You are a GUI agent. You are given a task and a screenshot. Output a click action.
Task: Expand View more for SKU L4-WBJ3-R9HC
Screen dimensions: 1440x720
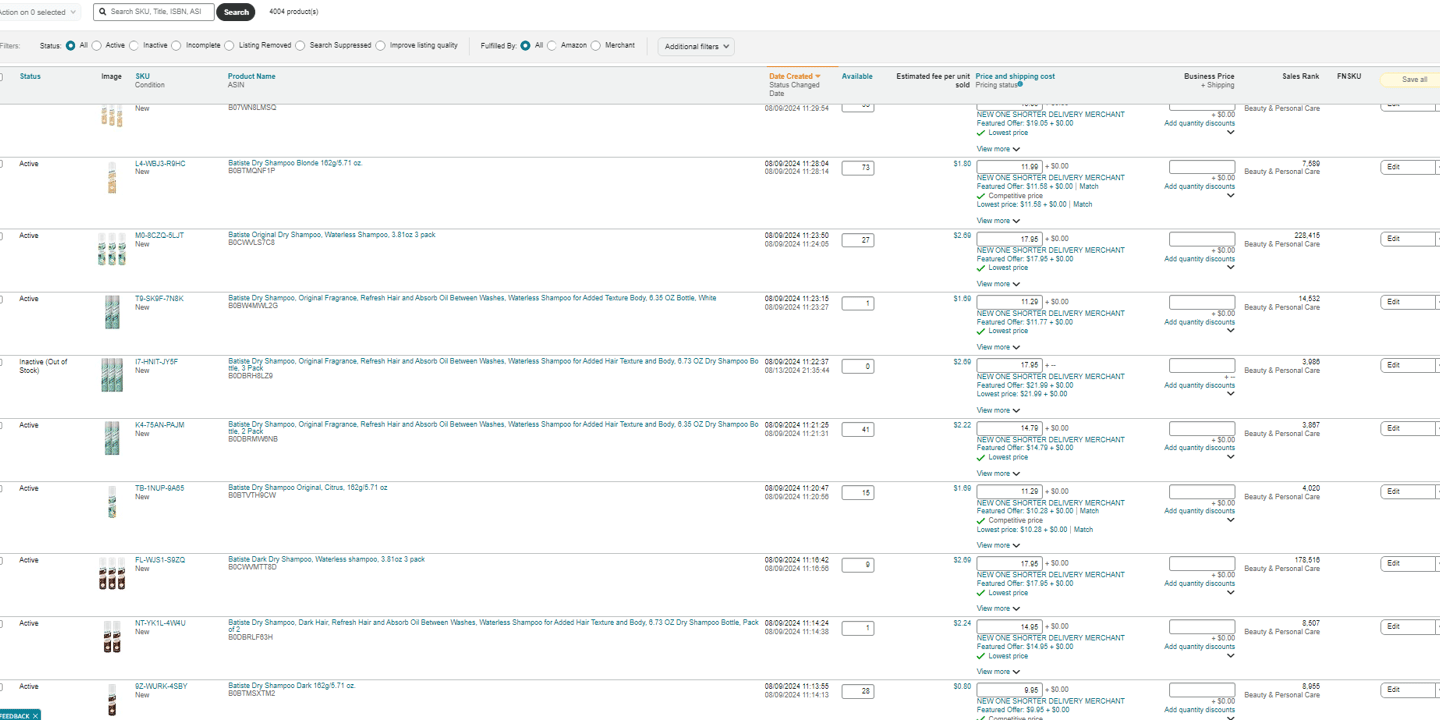pyautogui.click(x=998, y=221)
